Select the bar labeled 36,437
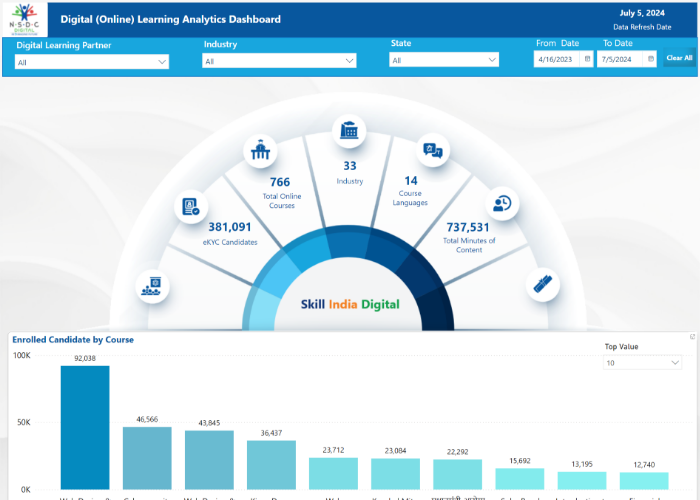700x500 pixels. (x=271, y=465)
